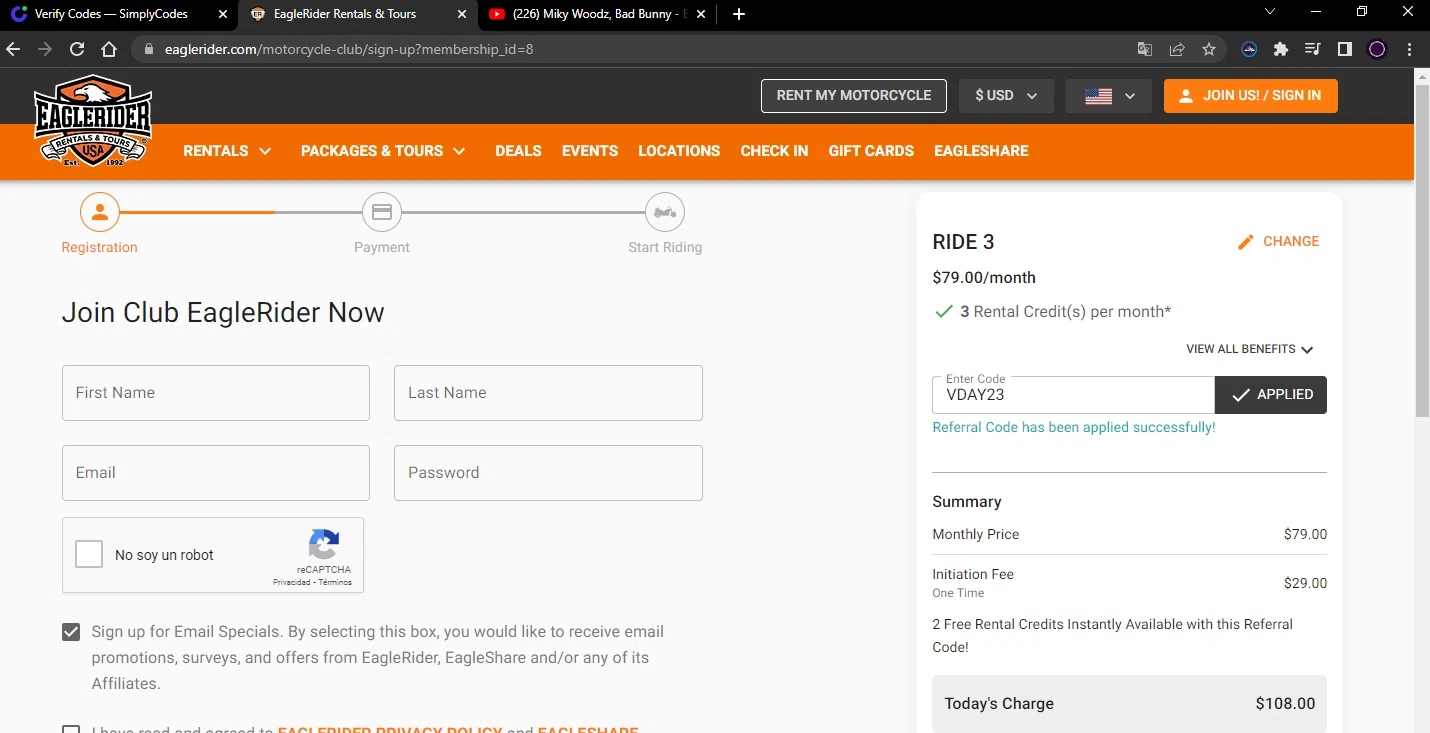Click the First Name field
Screen dimensions: 1430x733
point(216,393)
